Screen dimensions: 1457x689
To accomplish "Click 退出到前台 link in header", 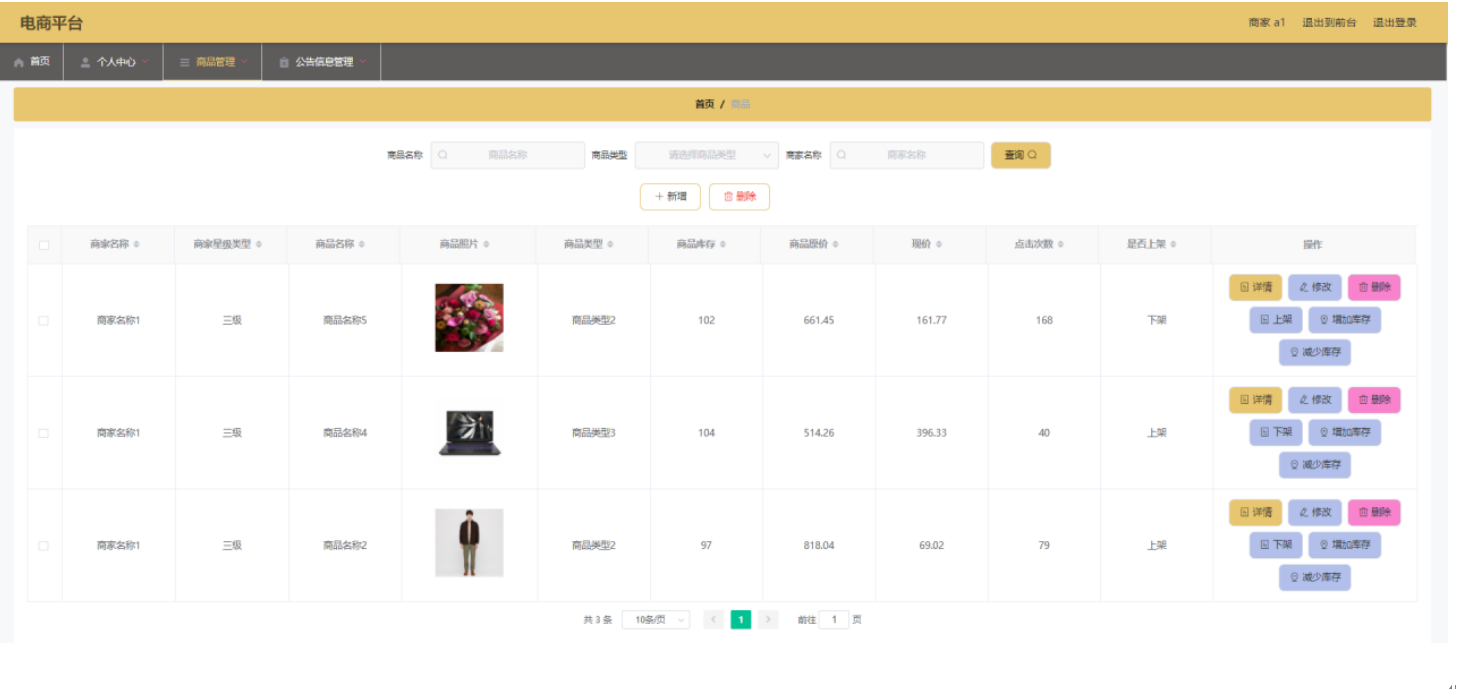I will point(1329,23).
